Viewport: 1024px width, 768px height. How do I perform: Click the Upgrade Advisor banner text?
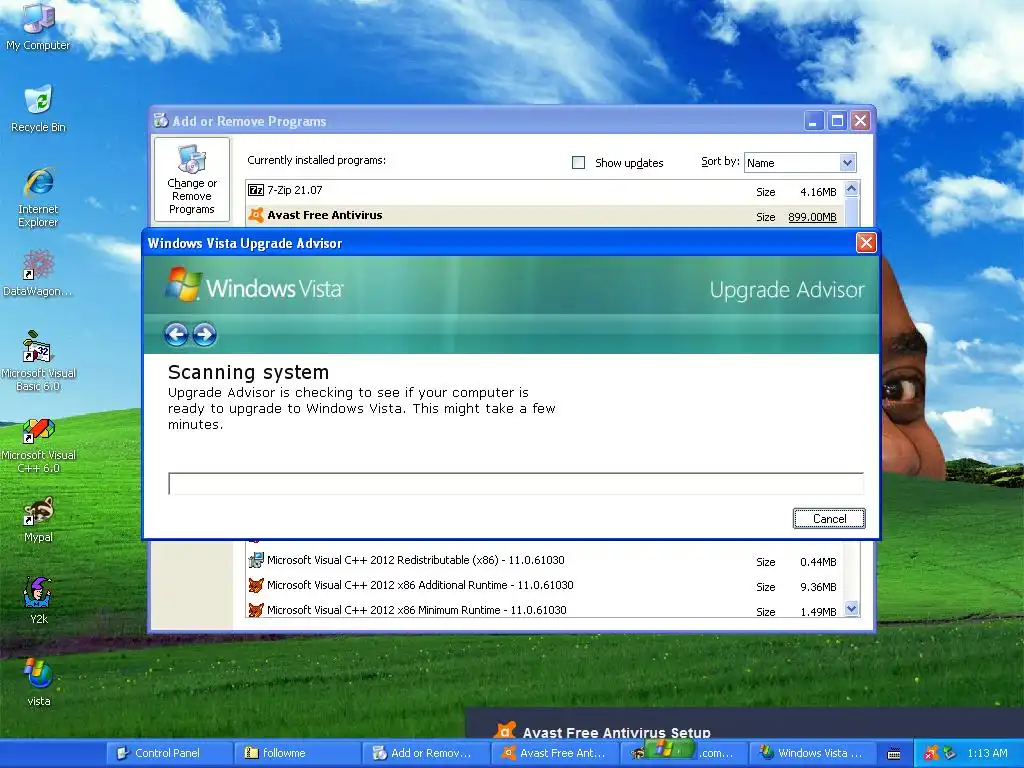click(787, 290)
